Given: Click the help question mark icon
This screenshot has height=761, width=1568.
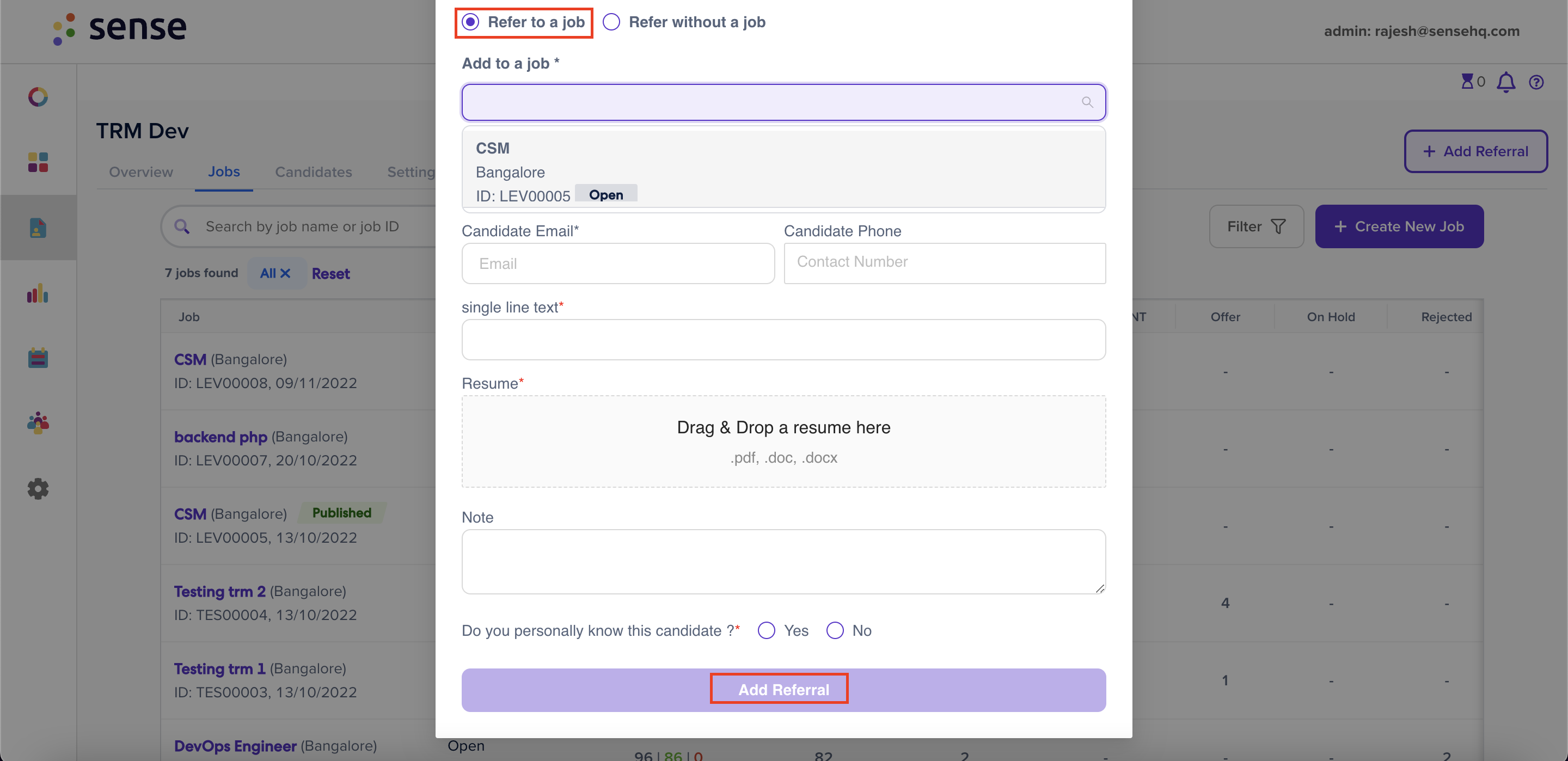Looking at the screenshot, I should pos(1536,82).
